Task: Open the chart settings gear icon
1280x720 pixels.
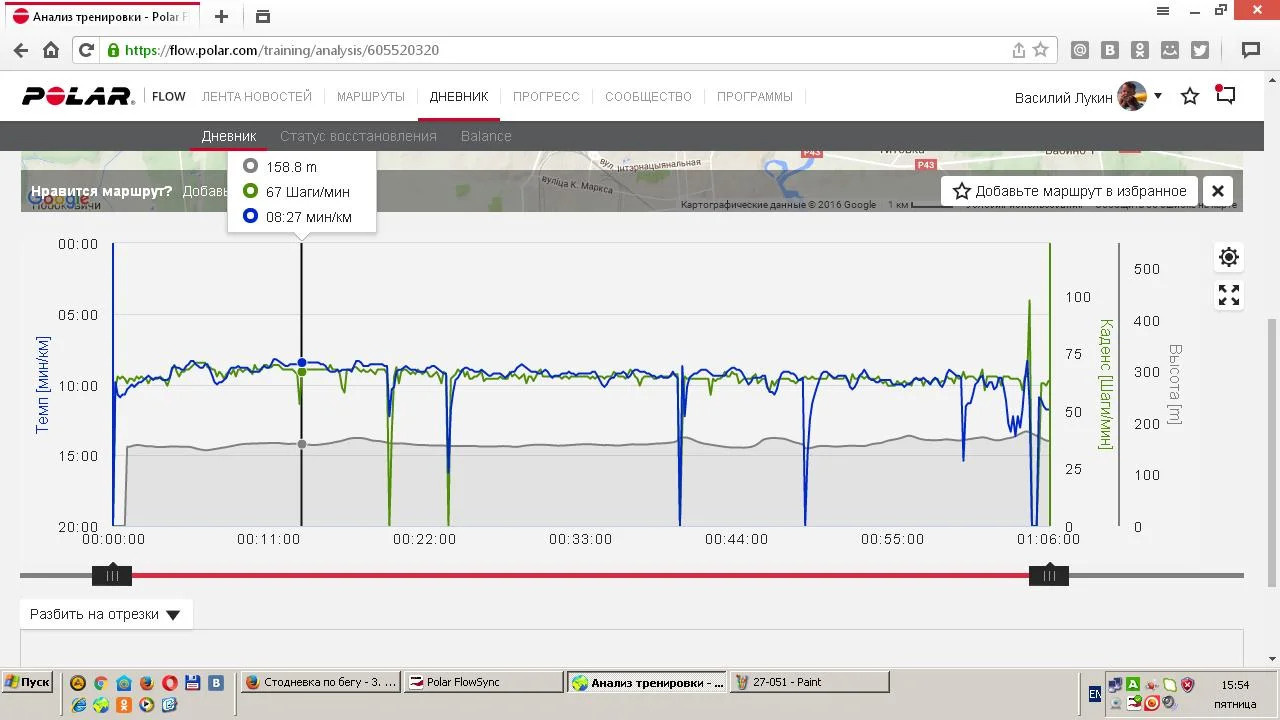Action: coord(1229,257)
